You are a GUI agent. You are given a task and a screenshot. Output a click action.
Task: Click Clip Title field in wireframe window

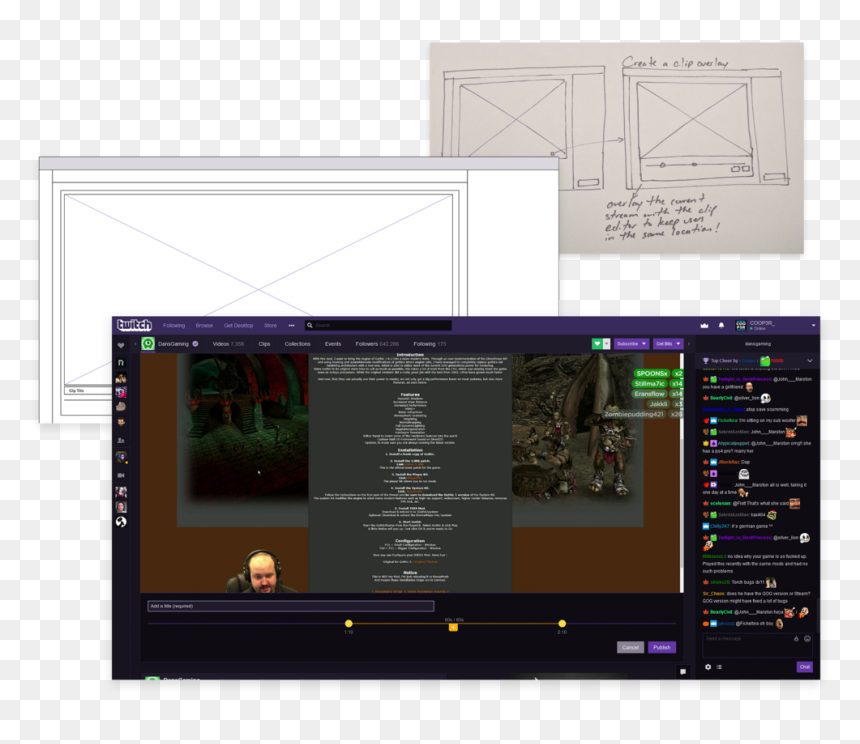click(88, 391)
